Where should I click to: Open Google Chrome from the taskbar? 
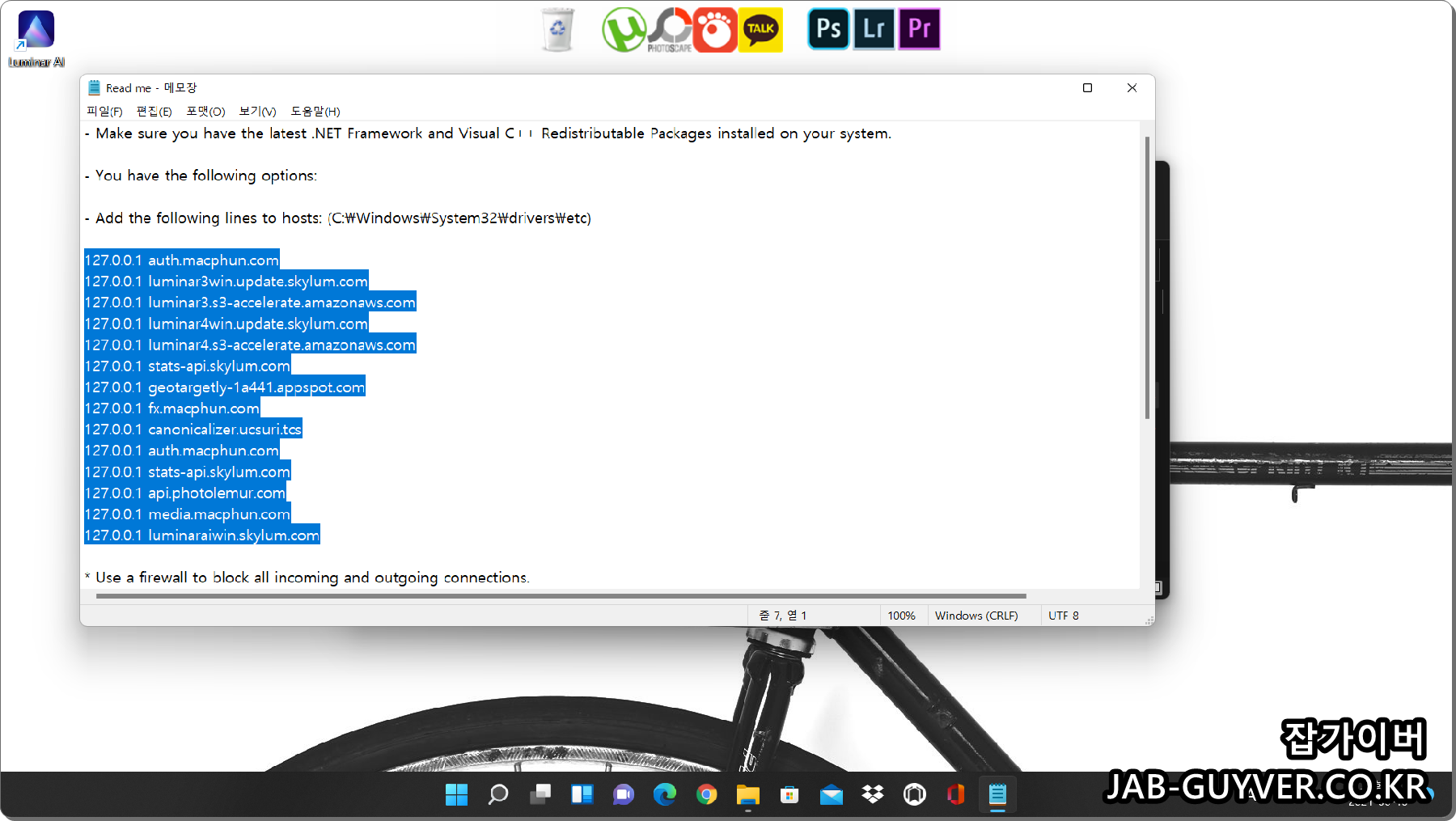(707, 794)
